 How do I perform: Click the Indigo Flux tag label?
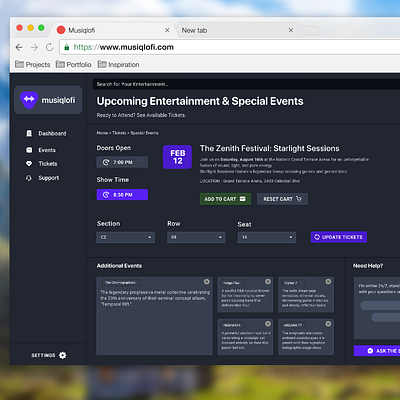tap(232, 283)
